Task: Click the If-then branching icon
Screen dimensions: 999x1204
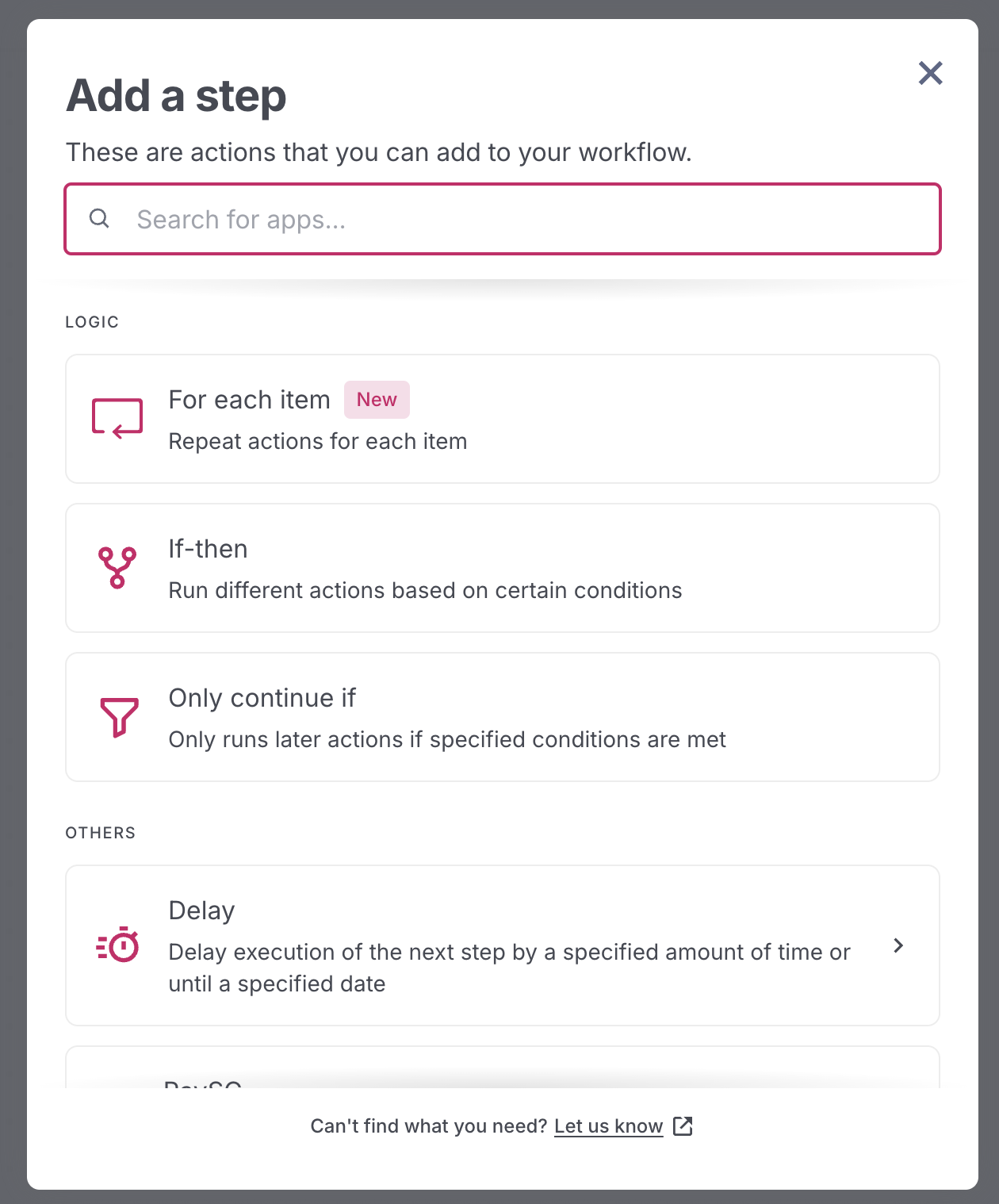Action: [117, 567]
